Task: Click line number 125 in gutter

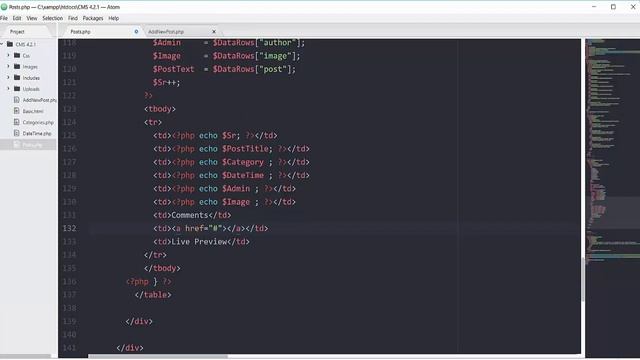Action: pos(69,136)
